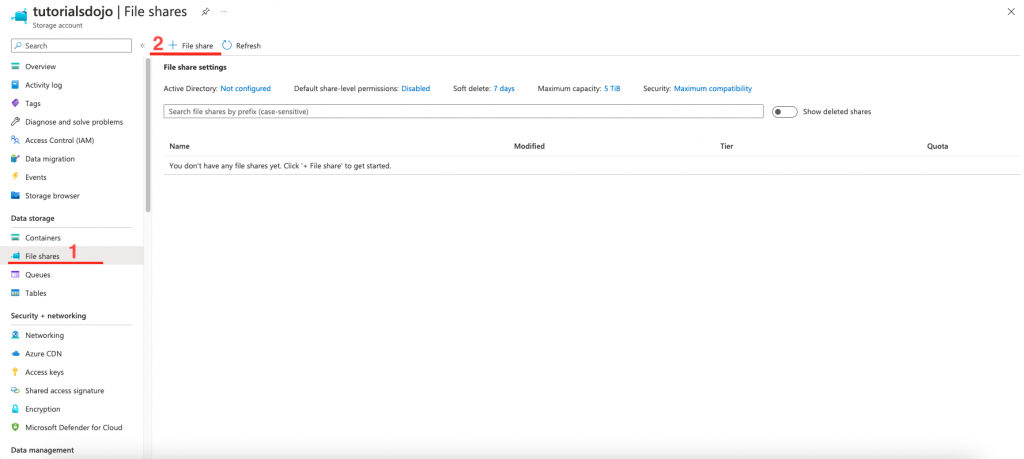
Task: Open the Not configured Active Directory link
Action: coord(245,88)
